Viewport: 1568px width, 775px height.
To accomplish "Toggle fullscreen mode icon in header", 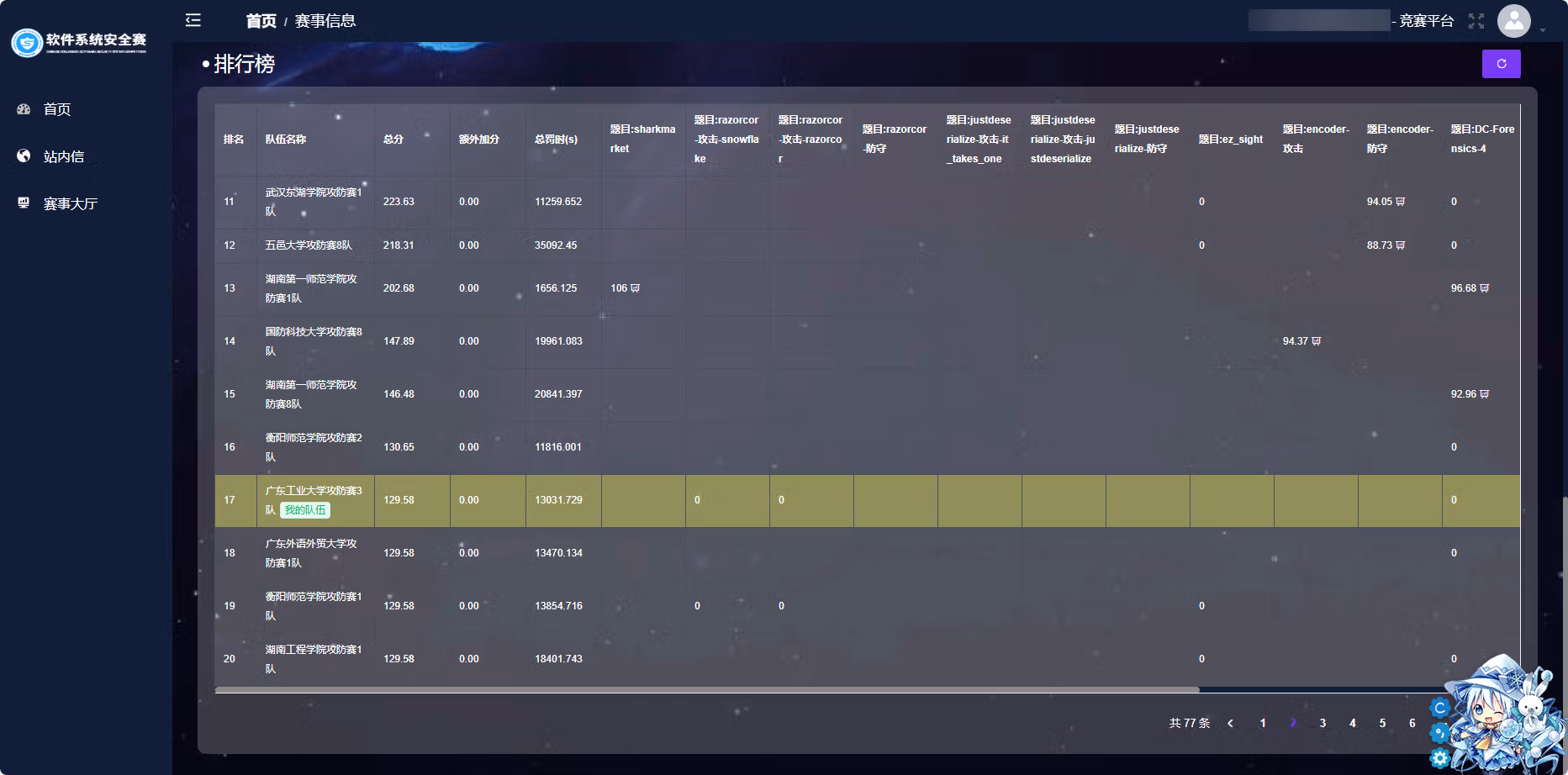I will coord(1476,21).
